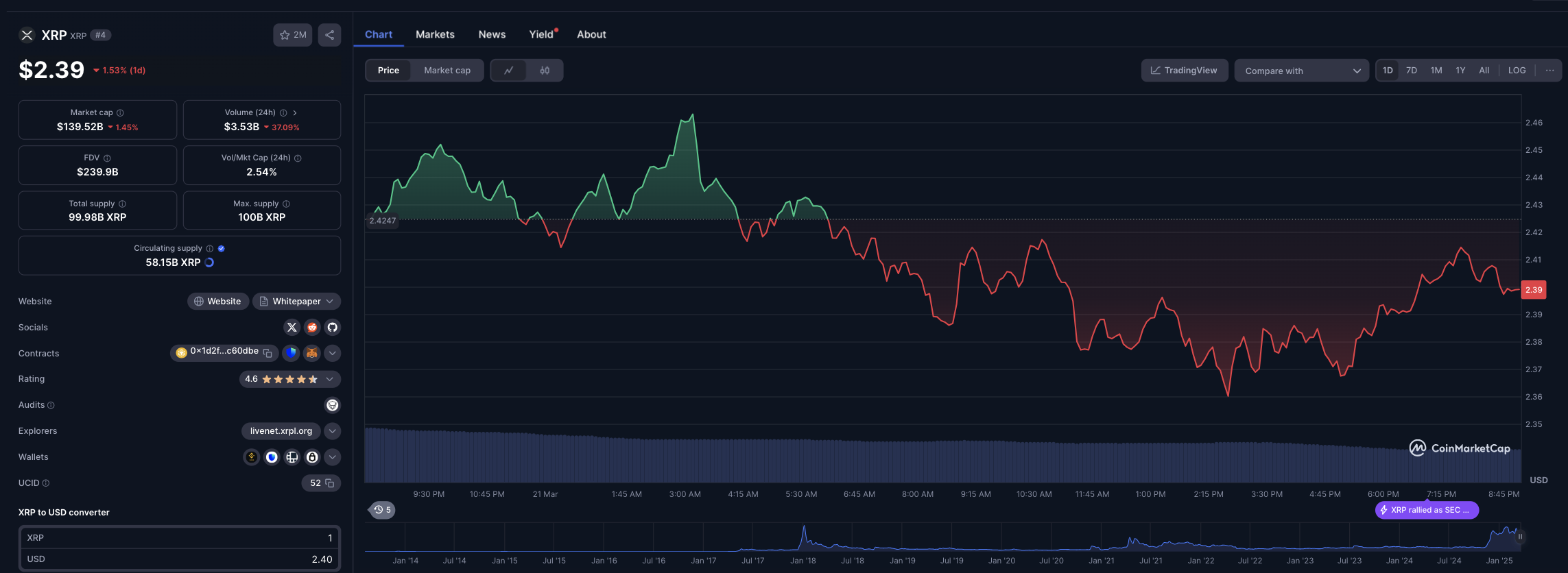
Task: Click the blue shield wallet icon
Action: (x=272, y=457)
